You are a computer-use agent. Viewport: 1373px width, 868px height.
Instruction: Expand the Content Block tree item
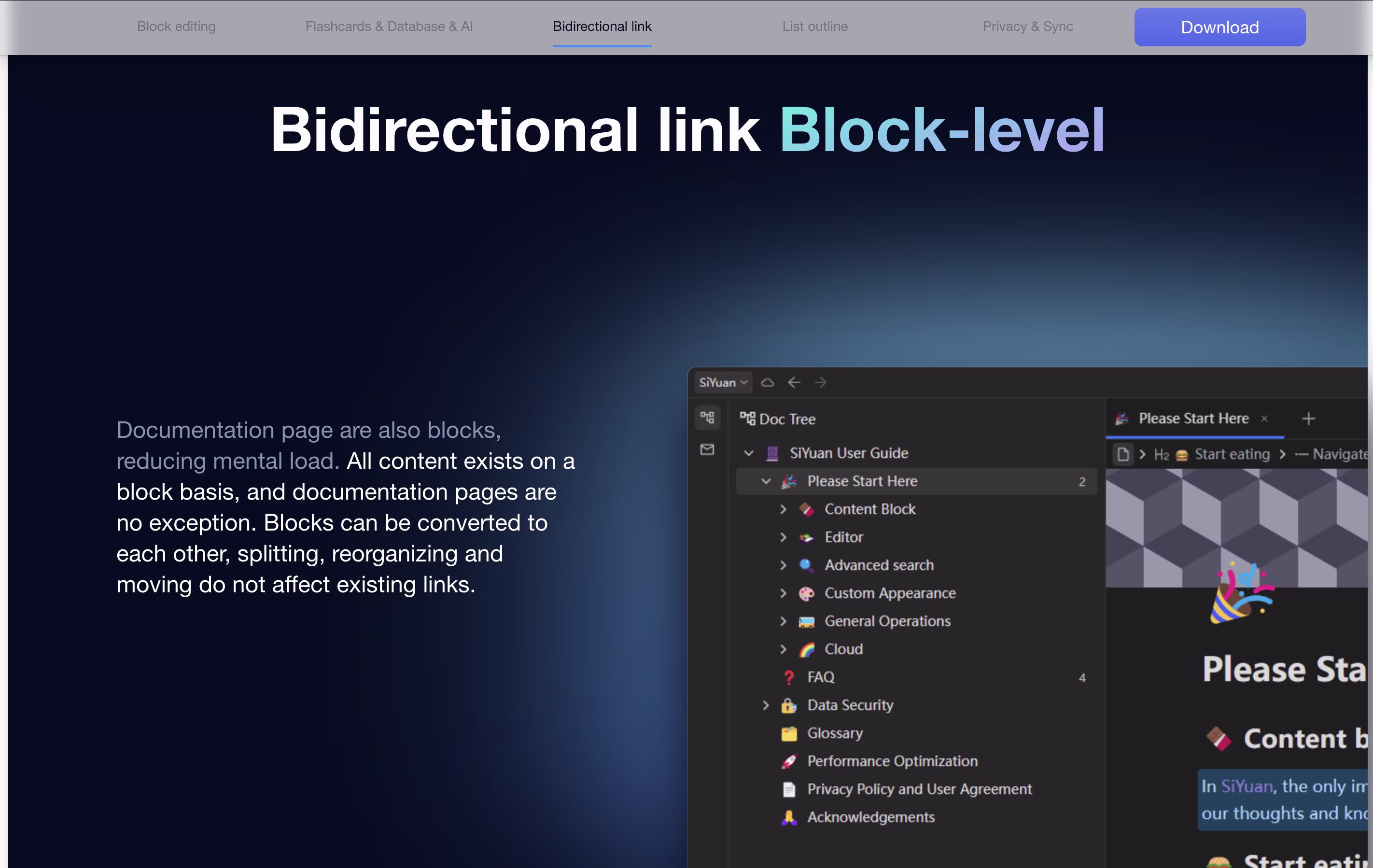tap(784, 509)
